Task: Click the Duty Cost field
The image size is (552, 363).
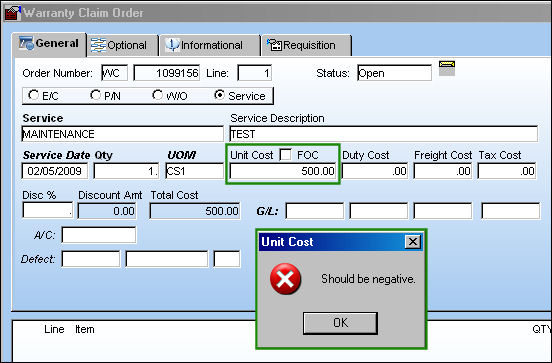Action: [x=375, y=171]
